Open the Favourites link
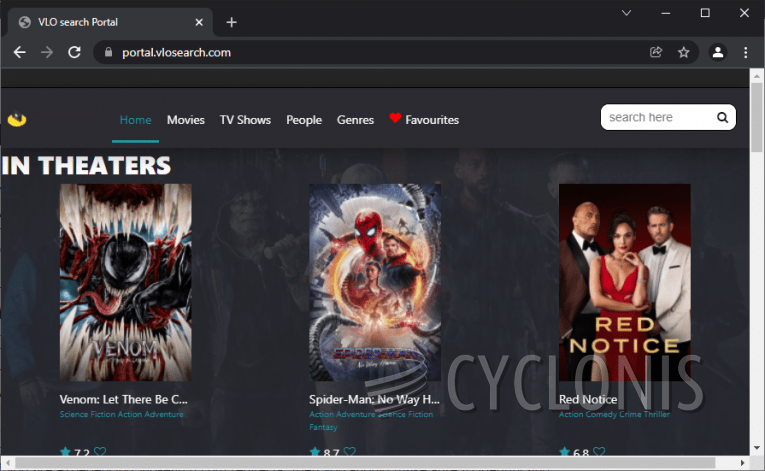This screenshot has width=765, height=471. pyautogui.click(x=424, y=120)
